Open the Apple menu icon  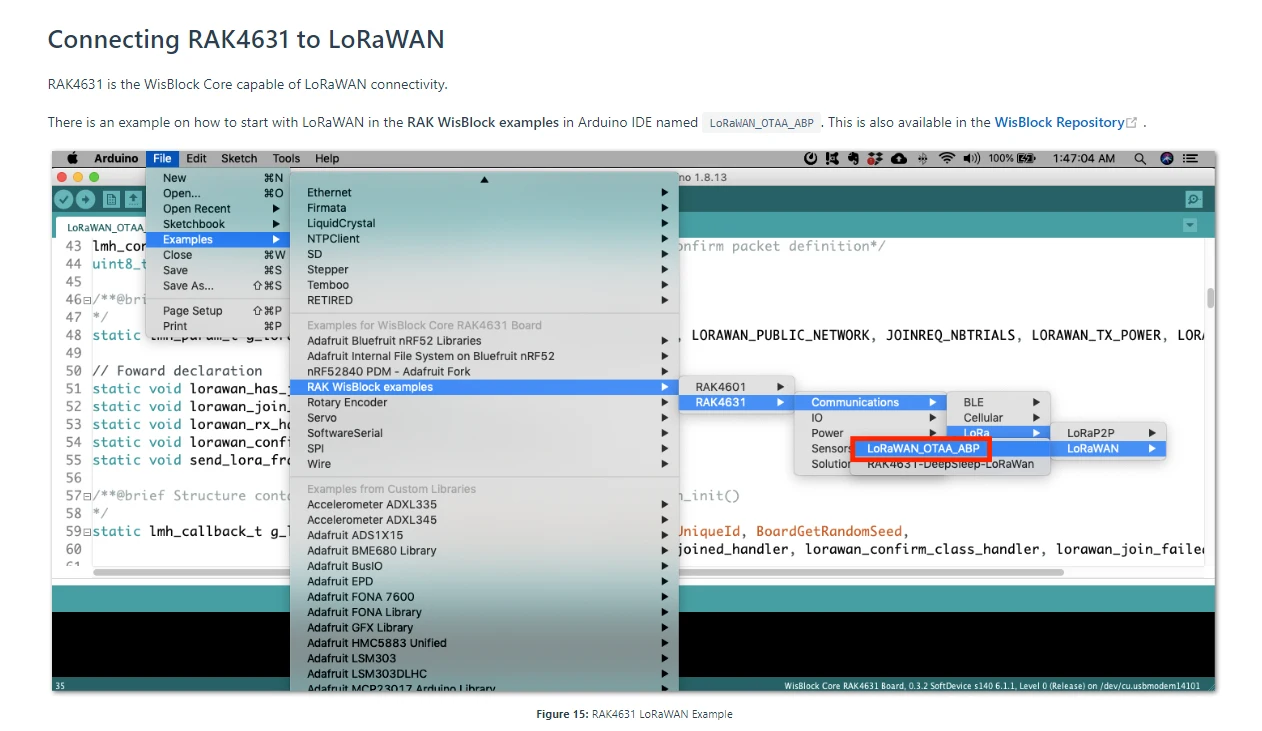tap(72, 158)
